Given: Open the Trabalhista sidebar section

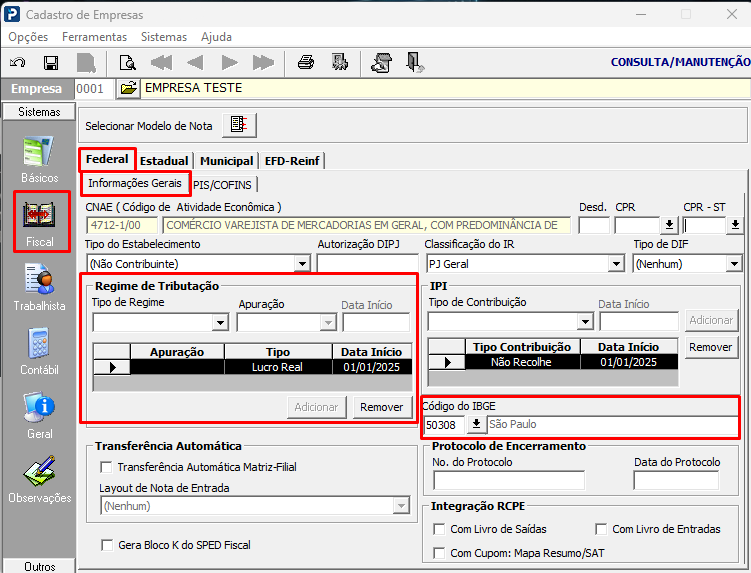Looking at the screenshot, I should (39, 287).
